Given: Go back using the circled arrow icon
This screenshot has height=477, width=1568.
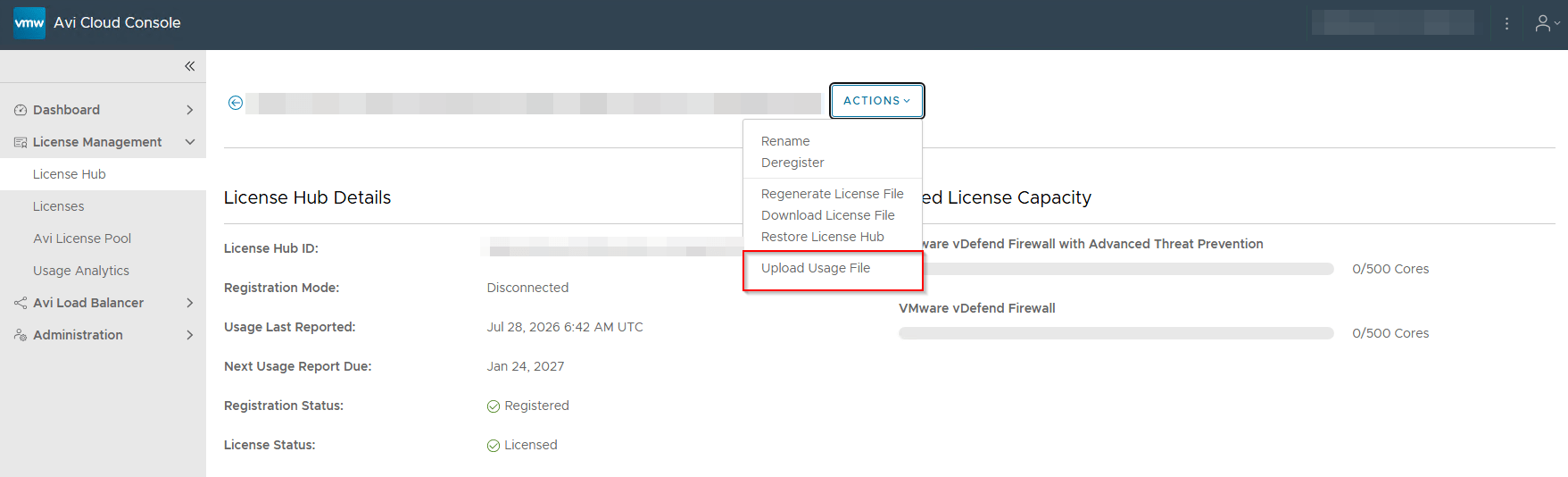Looking at the screenshot, I should [236, 103].
